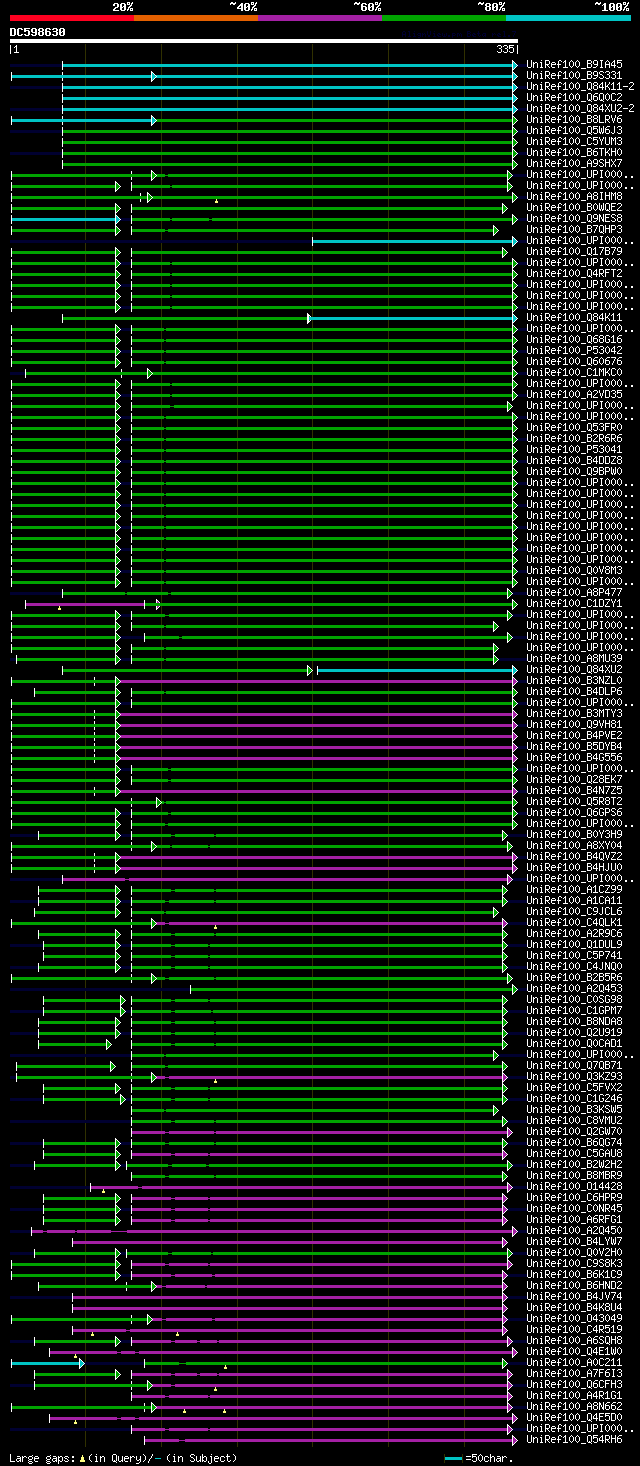Image resolution: width=640 pixels, height=1466 pixels.
Task: Select label UniRef100_B3KSW5
Action: pos(574,1109)
